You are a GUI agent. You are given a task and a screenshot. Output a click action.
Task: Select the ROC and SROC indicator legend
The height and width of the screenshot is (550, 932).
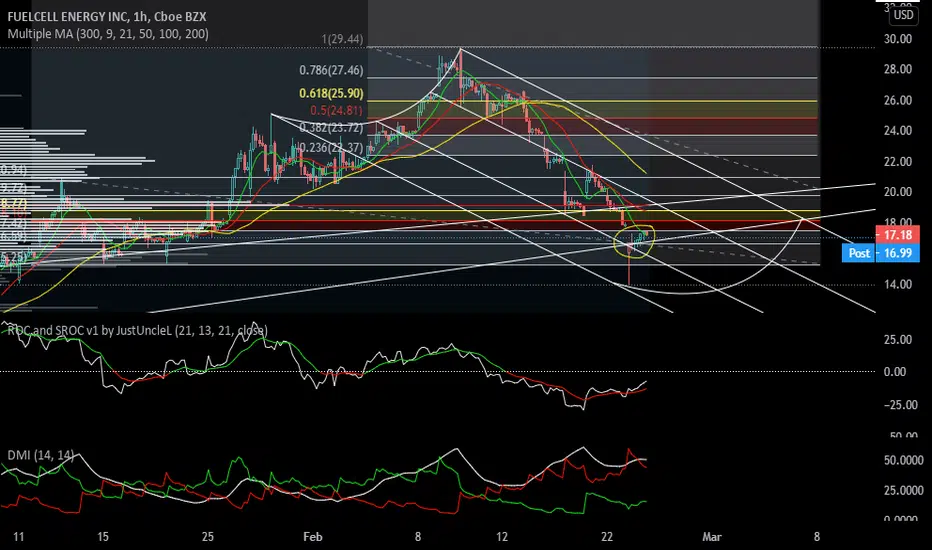(x=137, y=331)
